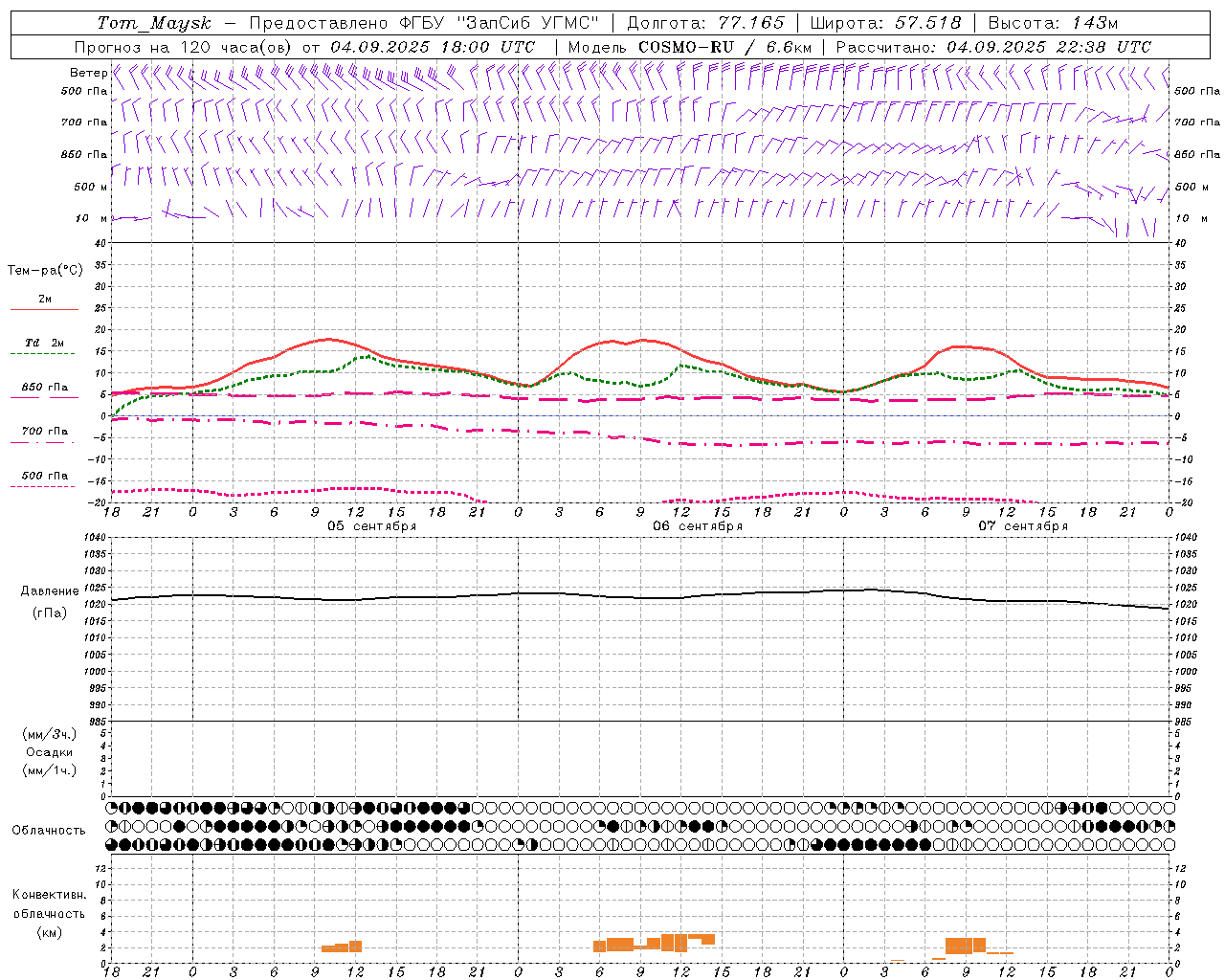Click the 'Тем-ра(°C)' temperature panel label

tap(45, 271)
